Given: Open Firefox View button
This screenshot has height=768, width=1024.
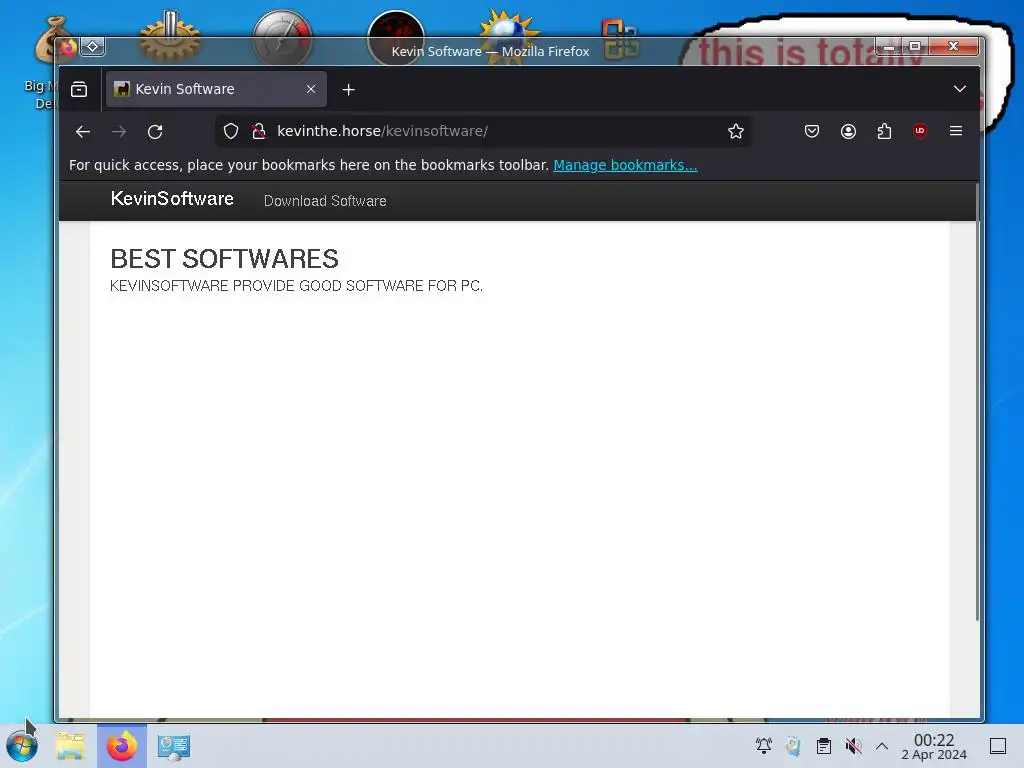Looking at the screenshot, I should pos(79,89).
